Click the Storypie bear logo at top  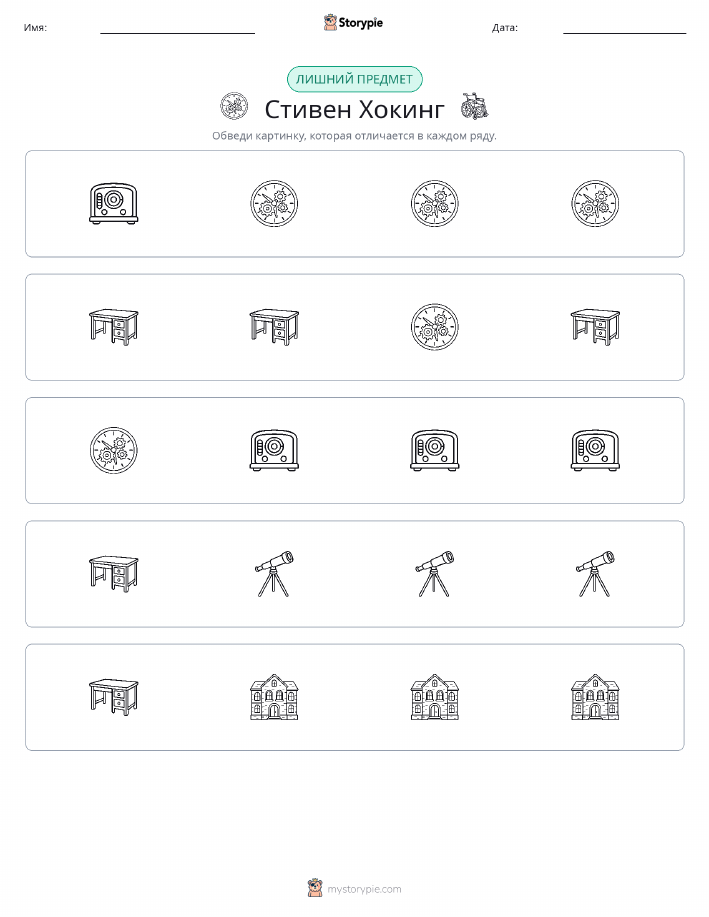330,23
